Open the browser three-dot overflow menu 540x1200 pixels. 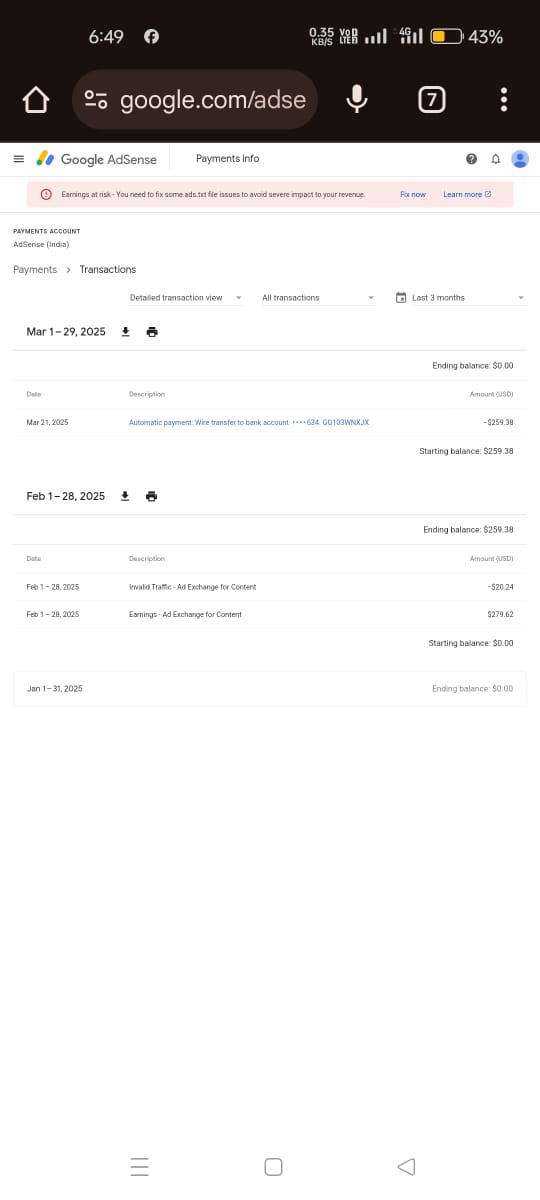coord(503,100)
